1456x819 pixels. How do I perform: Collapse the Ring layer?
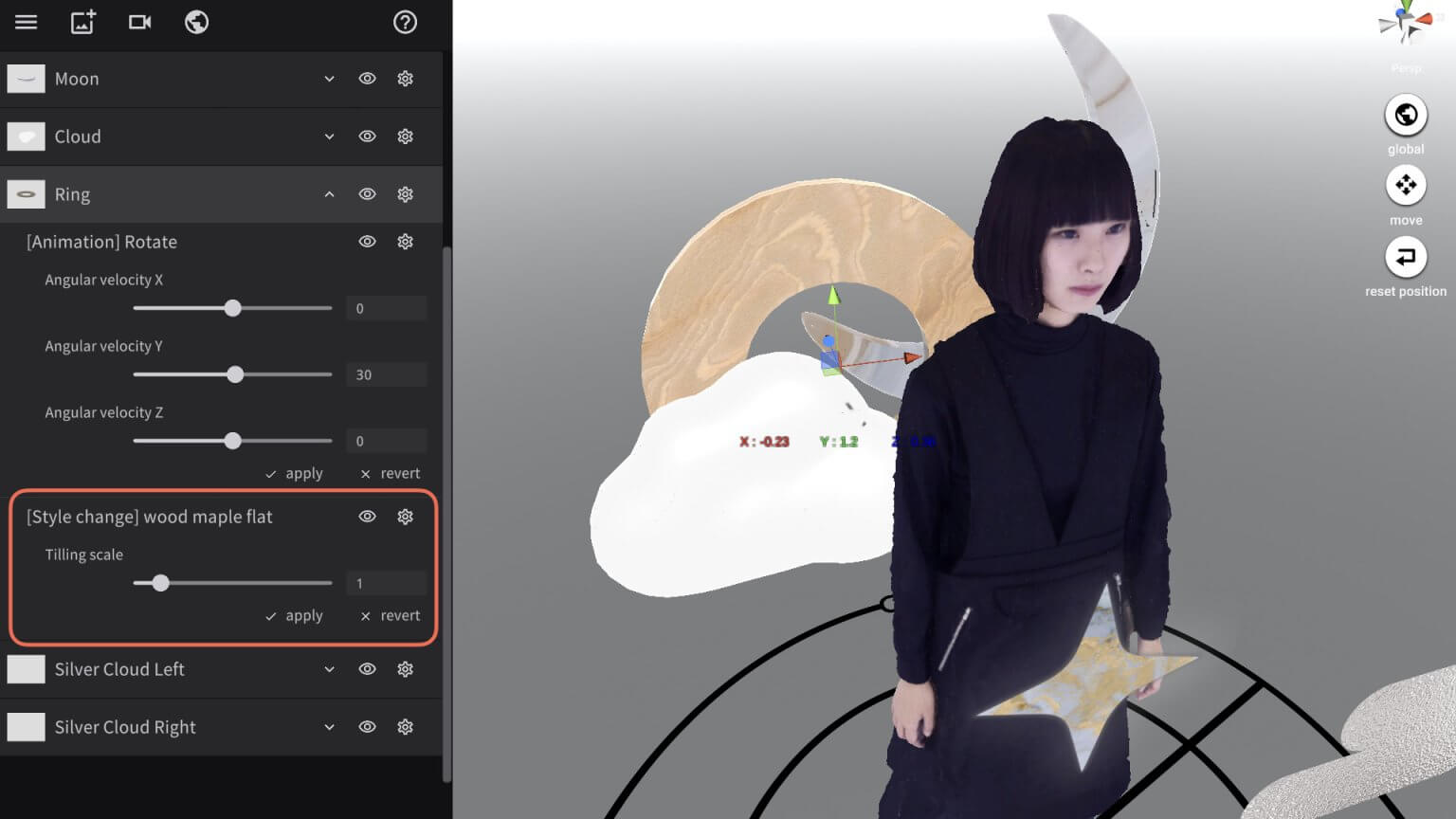(329, 193)
